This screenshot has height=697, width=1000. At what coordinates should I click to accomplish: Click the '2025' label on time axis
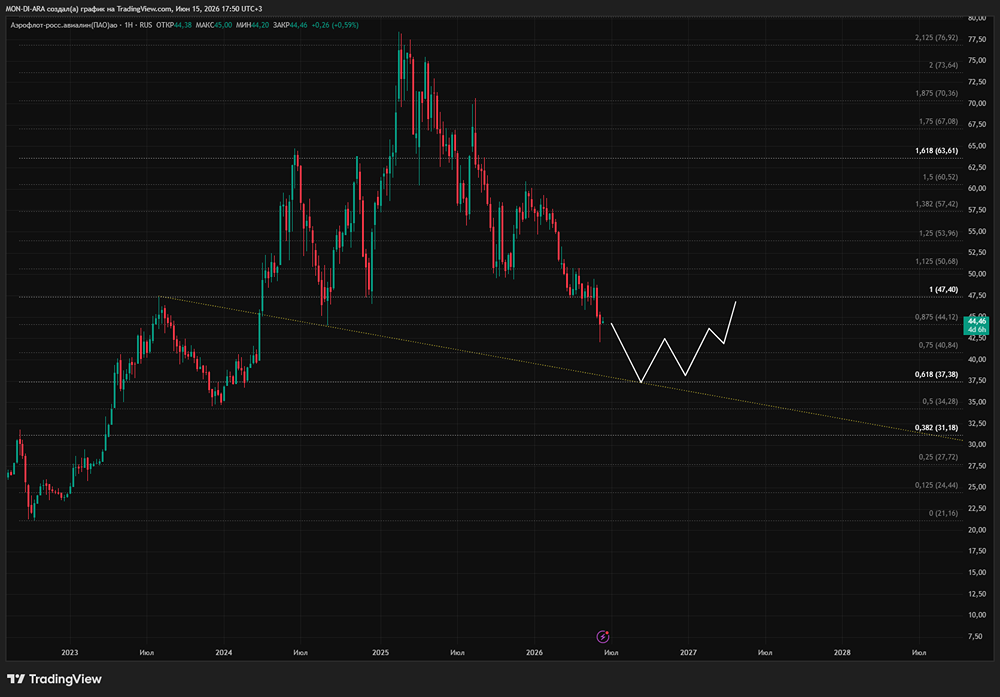[x=380, y=652]
